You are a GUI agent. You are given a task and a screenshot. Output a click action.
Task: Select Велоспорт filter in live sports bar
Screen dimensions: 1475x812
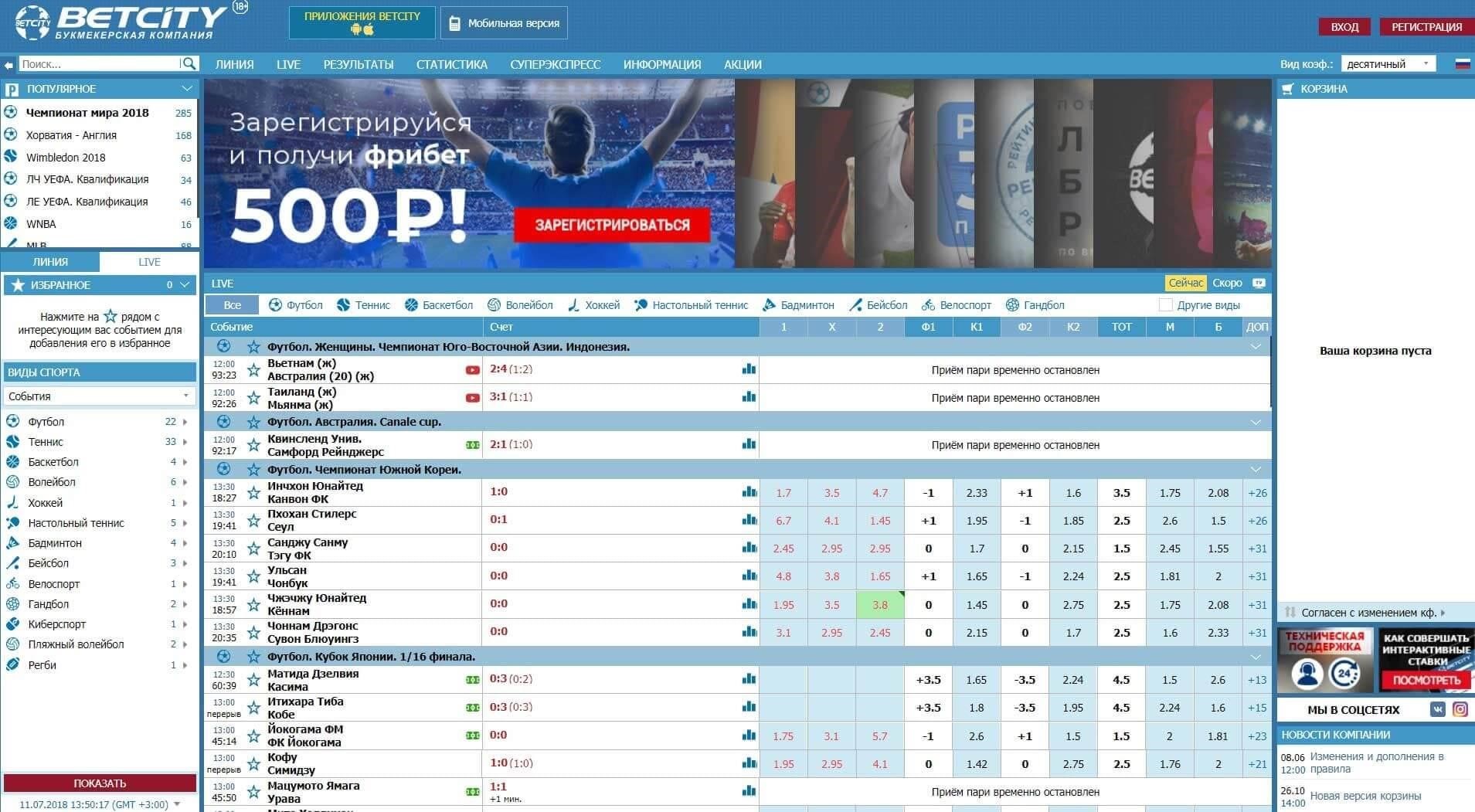tap(956, 305)
